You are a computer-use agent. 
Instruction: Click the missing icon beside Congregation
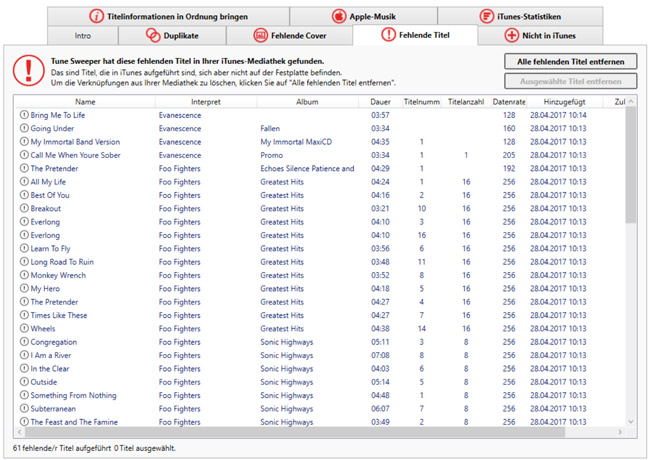click(x=24, y=341)
